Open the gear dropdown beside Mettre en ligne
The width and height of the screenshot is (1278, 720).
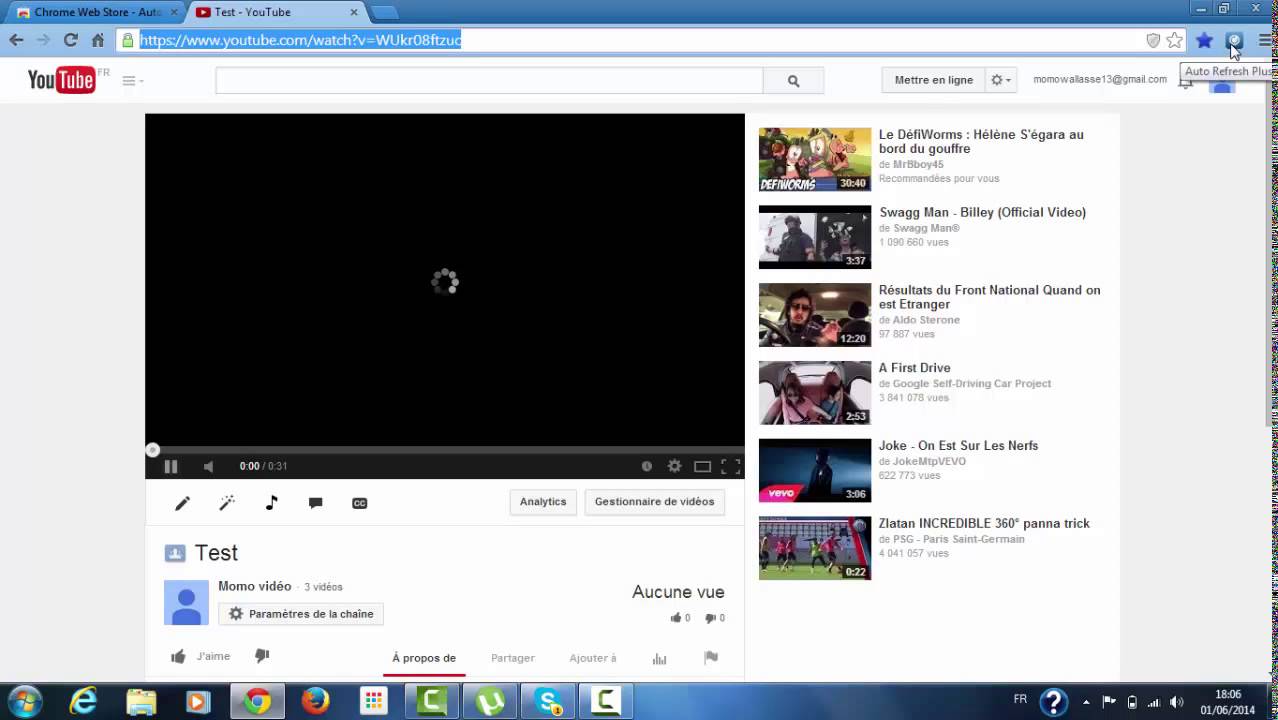tap(1000, 80)
